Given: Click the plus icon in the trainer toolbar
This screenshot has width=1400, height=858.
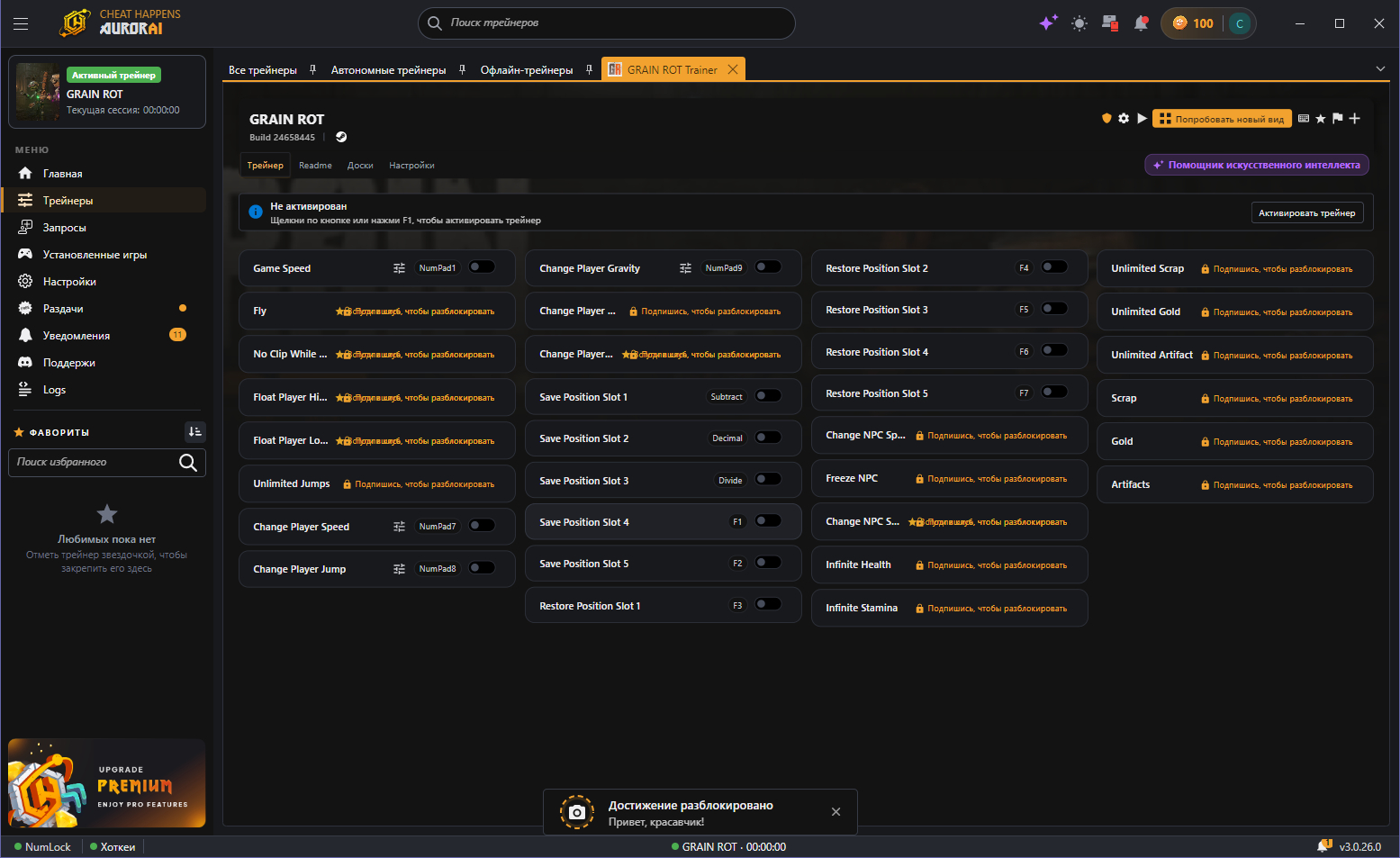Looking at the screenshot, I should (x=1354, y=118).
